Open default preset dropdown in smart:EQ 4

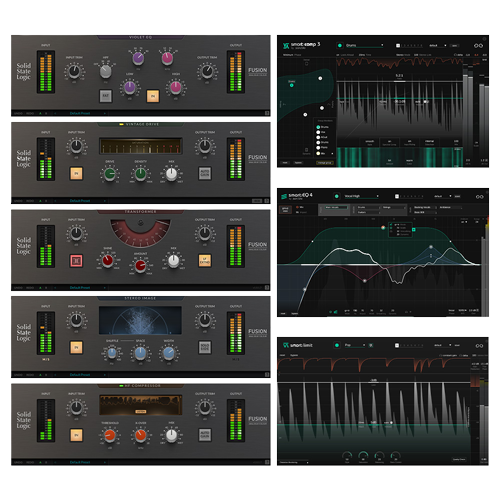tap(442, 197)
